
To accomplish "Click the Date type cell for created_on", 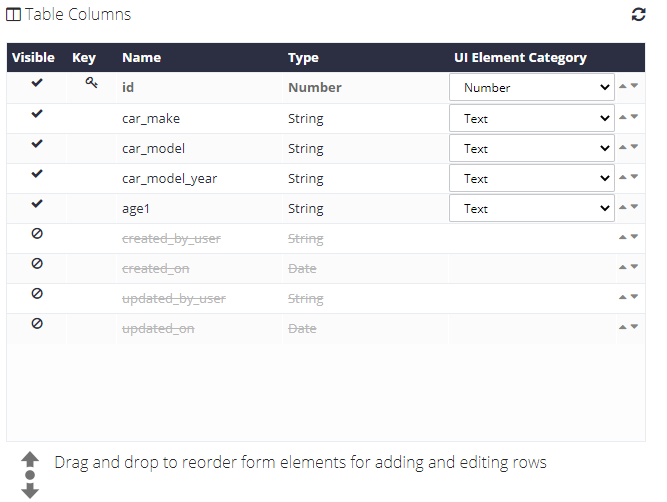I will click(x=302, y=269).
